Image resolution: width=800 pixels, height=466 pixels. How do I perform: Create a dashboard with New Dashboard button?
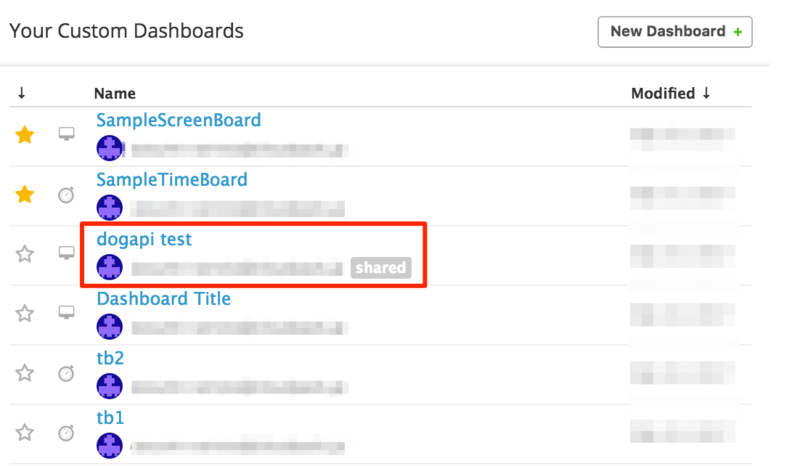pyautogui.click(x=675, y=32)
